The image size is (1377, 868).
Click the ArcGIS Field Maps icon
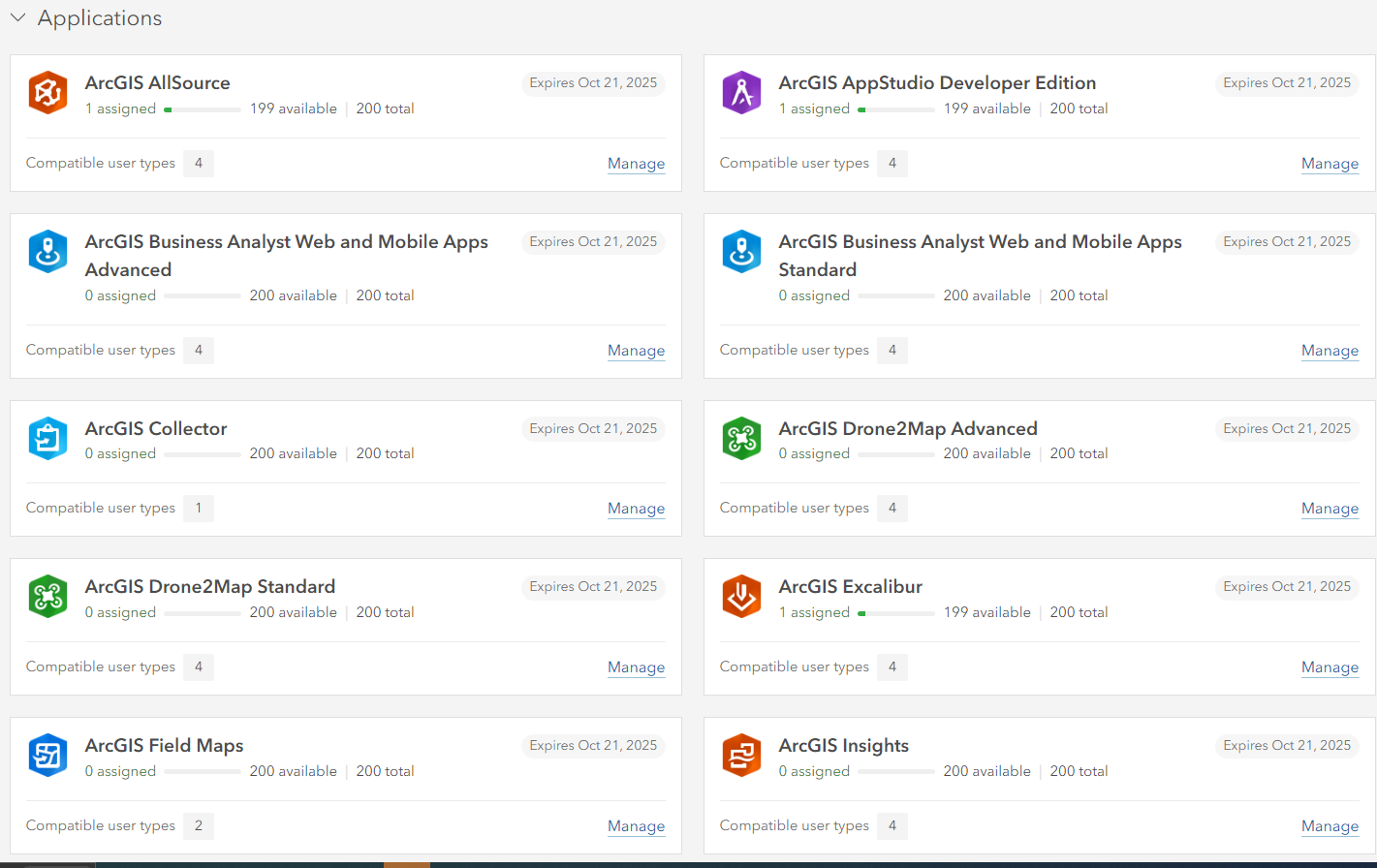pyautogui.click(x=47, y=754)
